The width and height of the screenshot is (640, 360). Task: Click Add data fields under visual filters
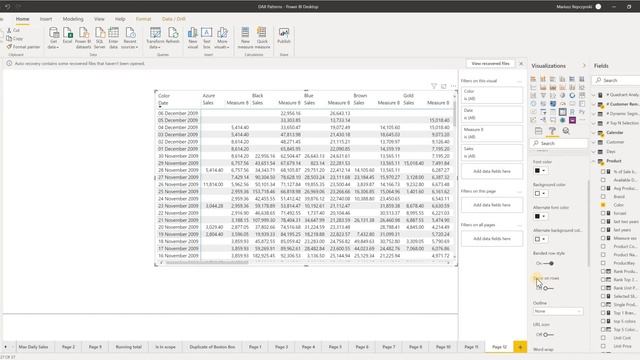click(x=492, y=171)
